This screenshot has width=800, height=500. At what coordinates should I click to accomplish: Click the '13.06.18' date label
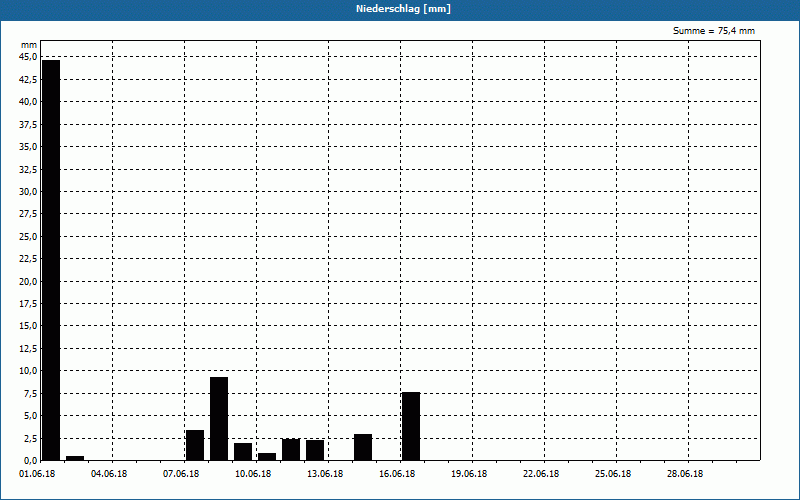click(325, 474)
